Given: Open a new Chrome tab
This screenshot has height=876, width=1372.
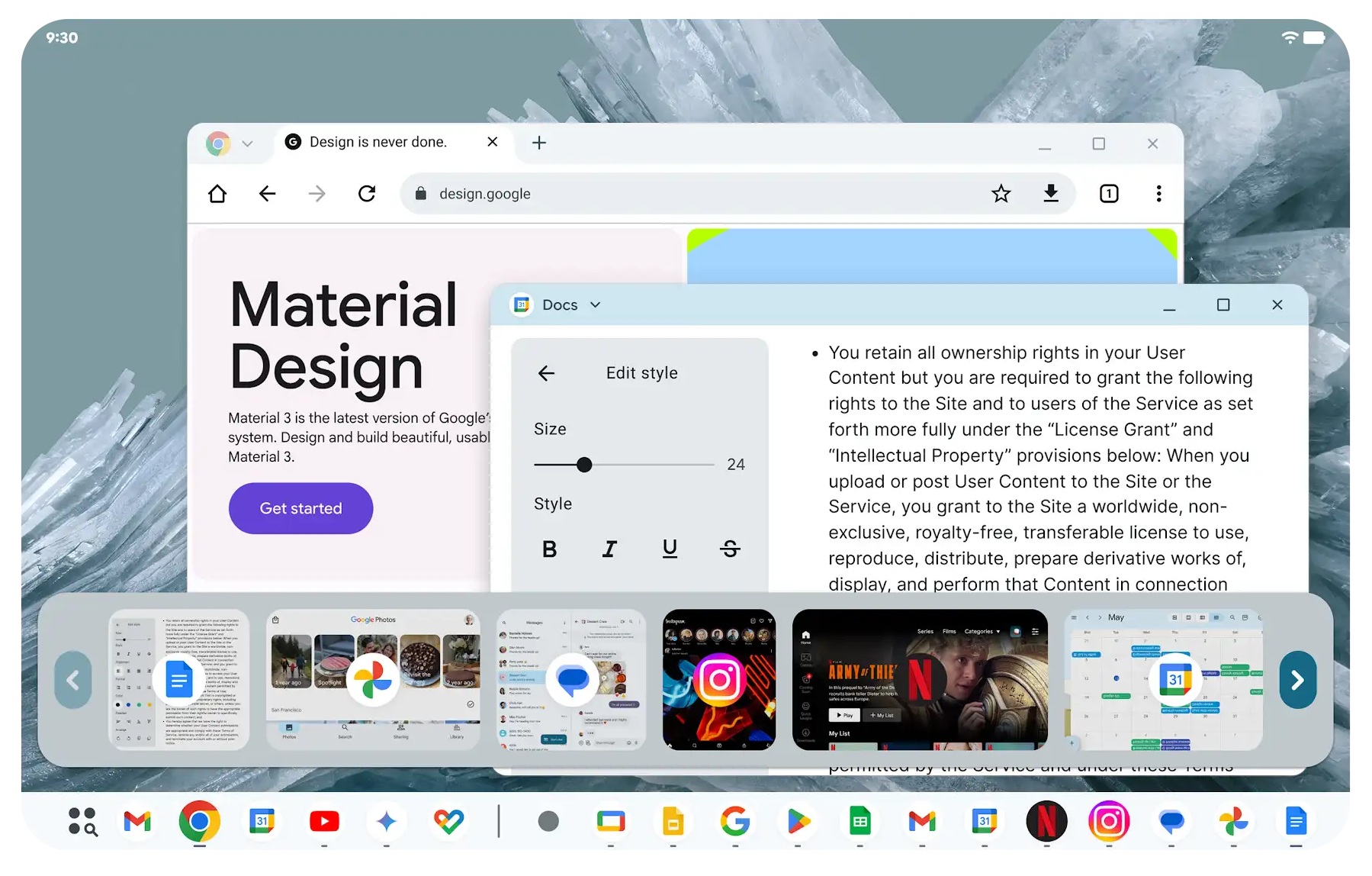Looking at the screenshot, I should [539, 143].
